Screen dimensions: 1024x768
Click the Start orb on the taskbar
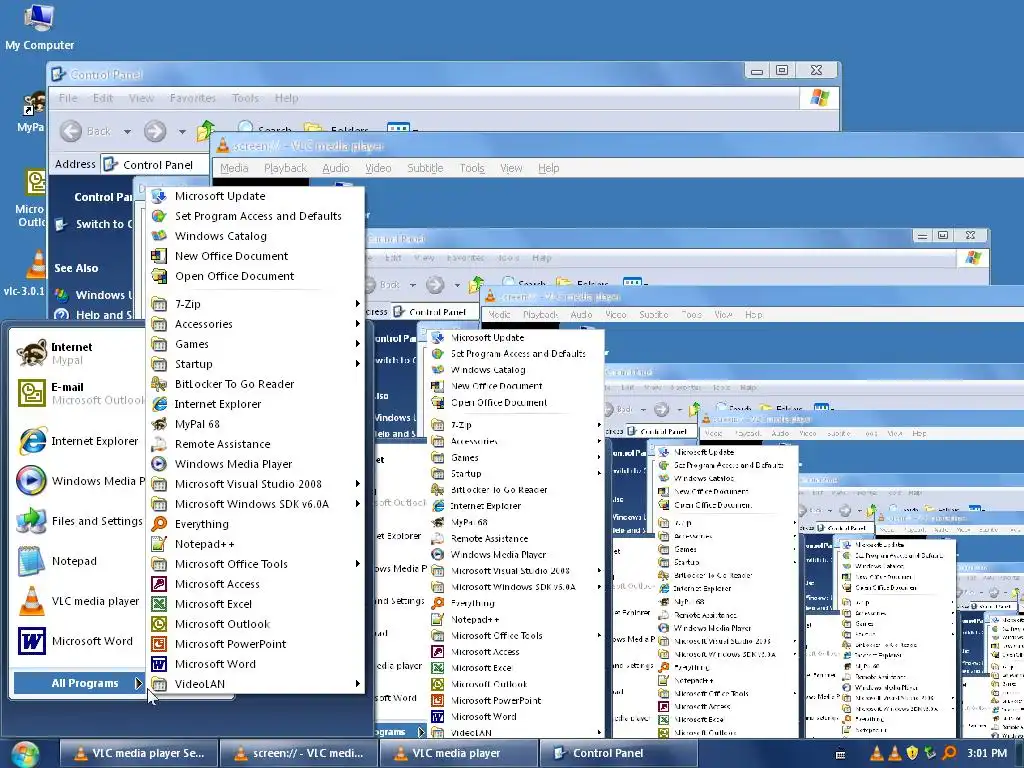(x=25, y=754)
